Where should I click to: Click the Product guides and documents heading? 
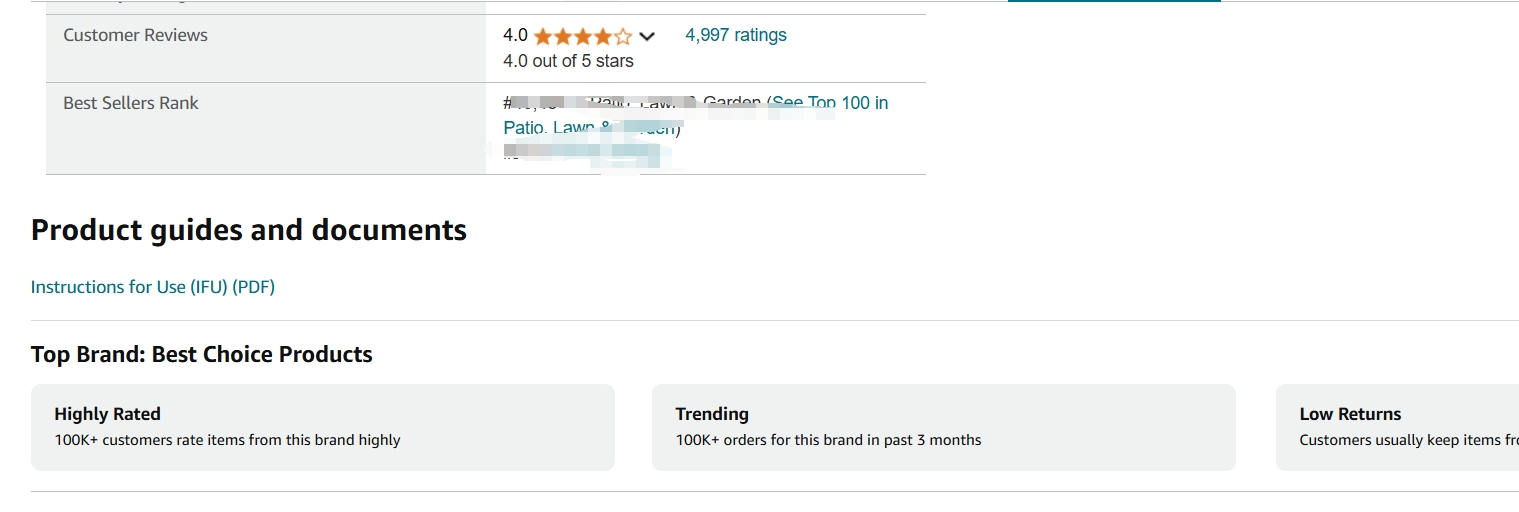[x=249, y=230]
